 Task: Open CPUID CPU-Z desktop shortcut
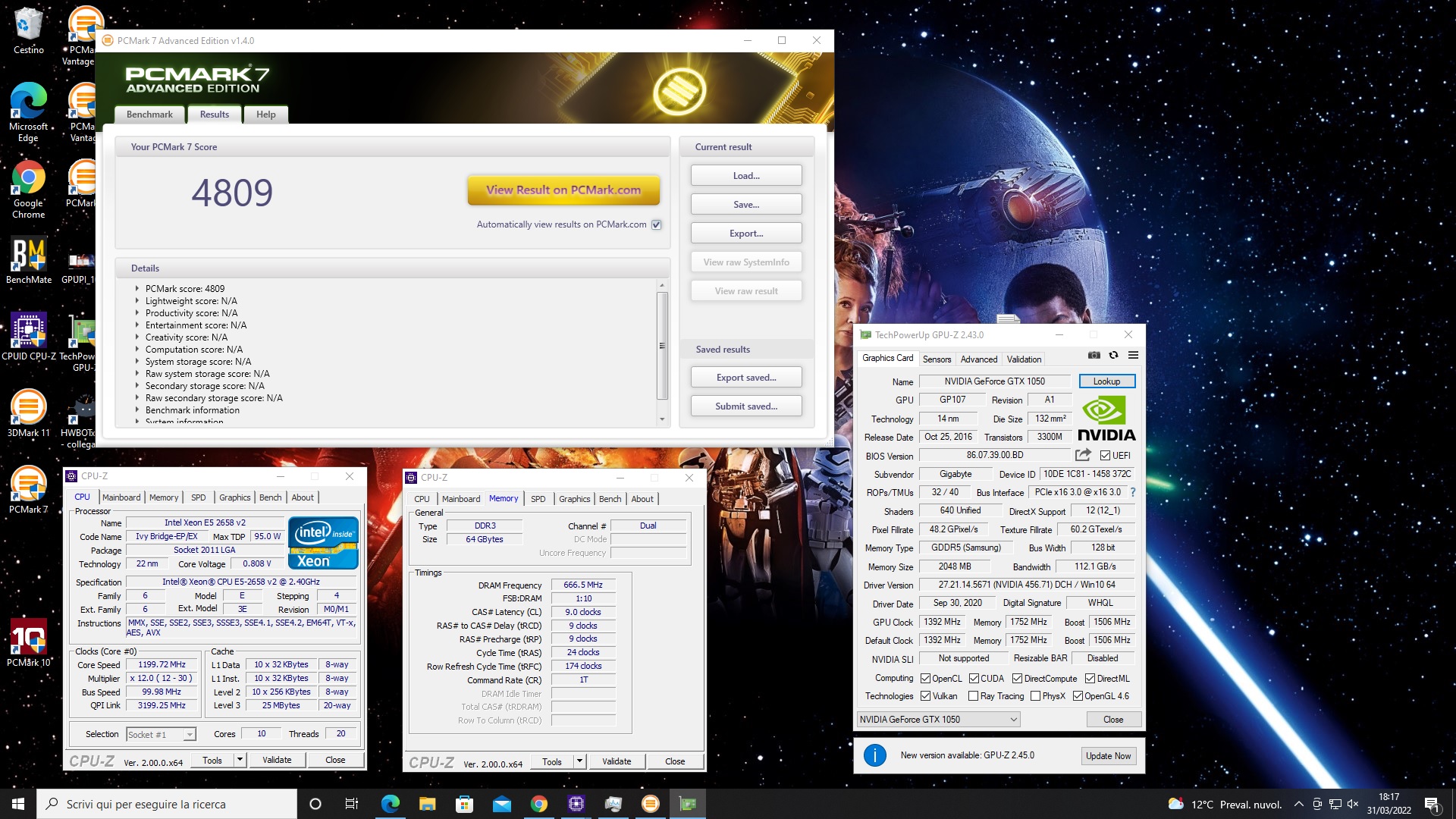click(29, 337)
